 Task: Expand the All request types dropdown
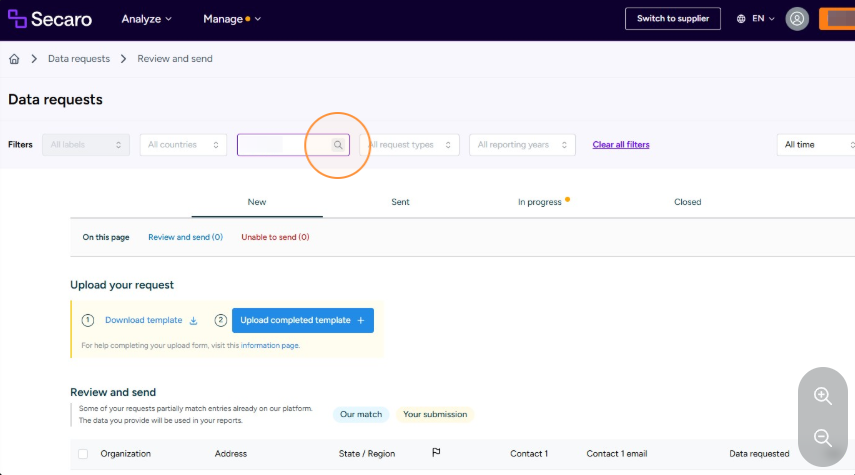tap(410, 145)
